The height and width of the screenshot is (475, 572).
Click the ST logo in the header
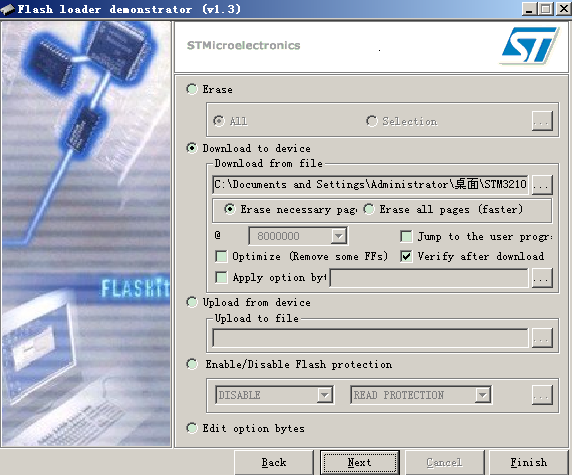pyautogui.click(x=529, y=45)
